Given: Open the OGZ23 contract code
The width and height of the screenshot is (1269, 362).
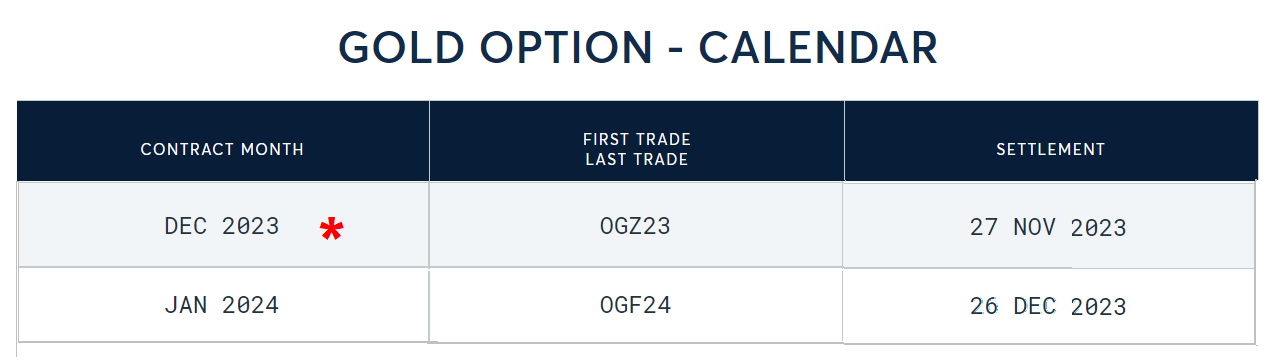Looking at the screenshot, I should (635, 226).
